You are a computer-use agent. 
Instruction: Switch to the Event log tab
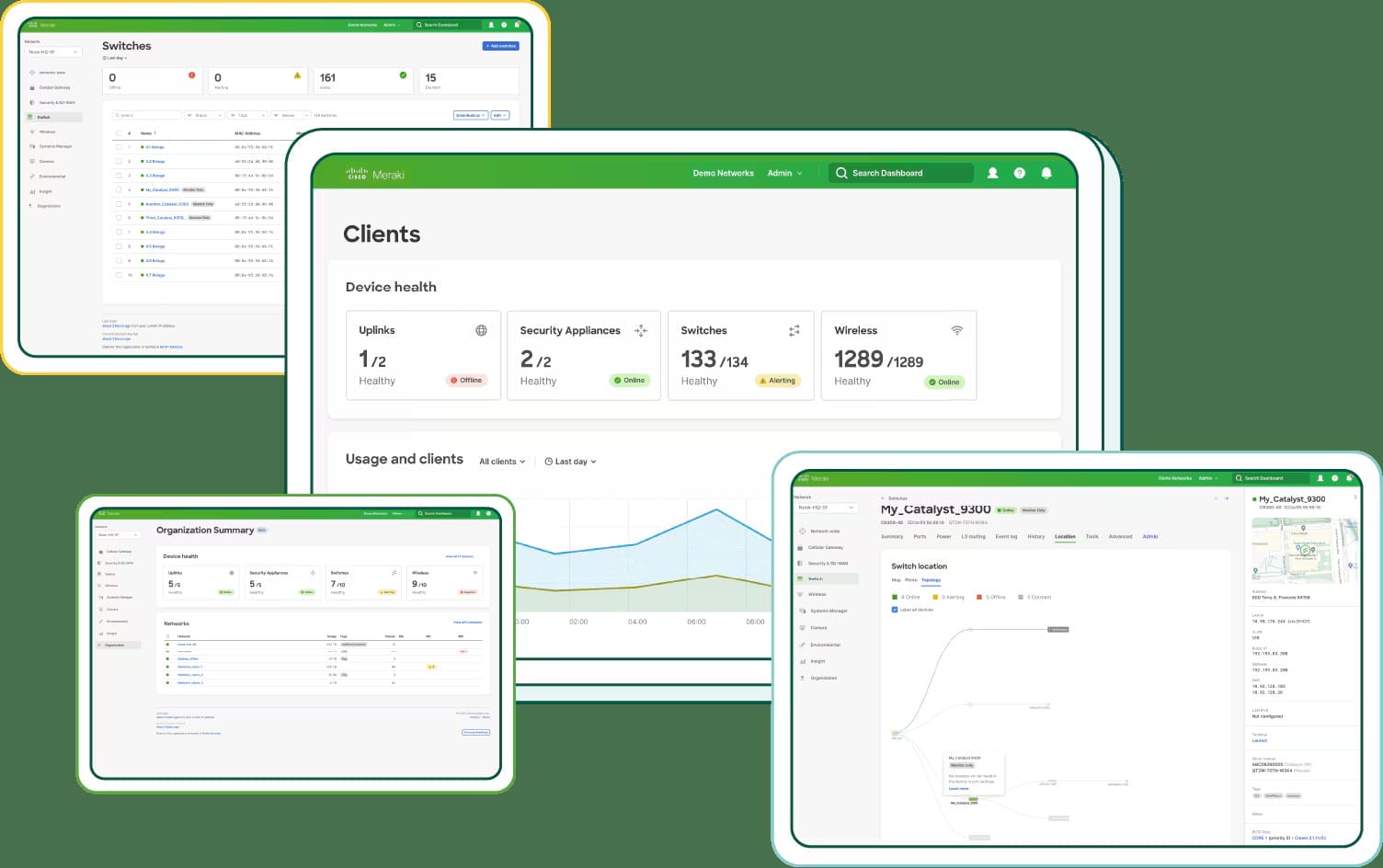(1006, 536)
